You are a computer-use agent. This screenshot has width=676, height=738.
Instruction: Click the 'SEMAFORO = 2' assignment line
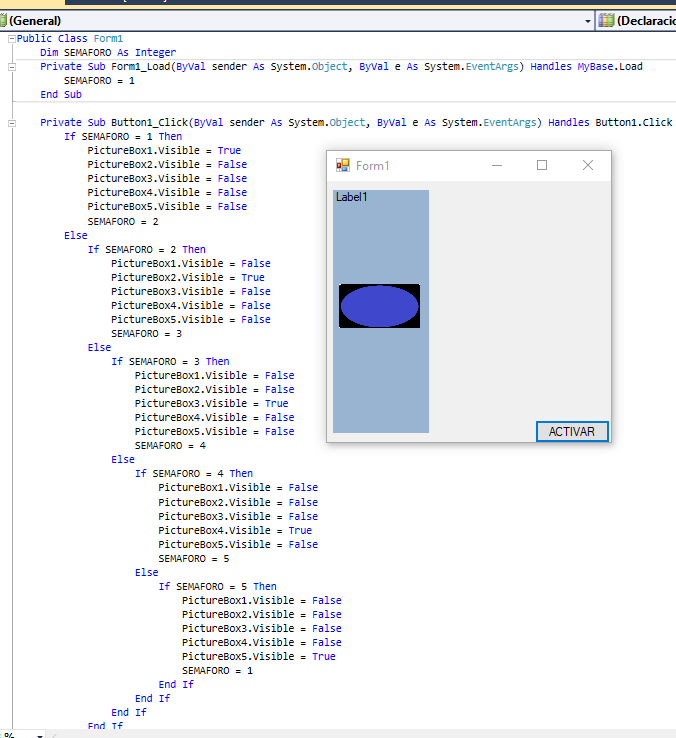pyautogui.click(x=123, y=222)
